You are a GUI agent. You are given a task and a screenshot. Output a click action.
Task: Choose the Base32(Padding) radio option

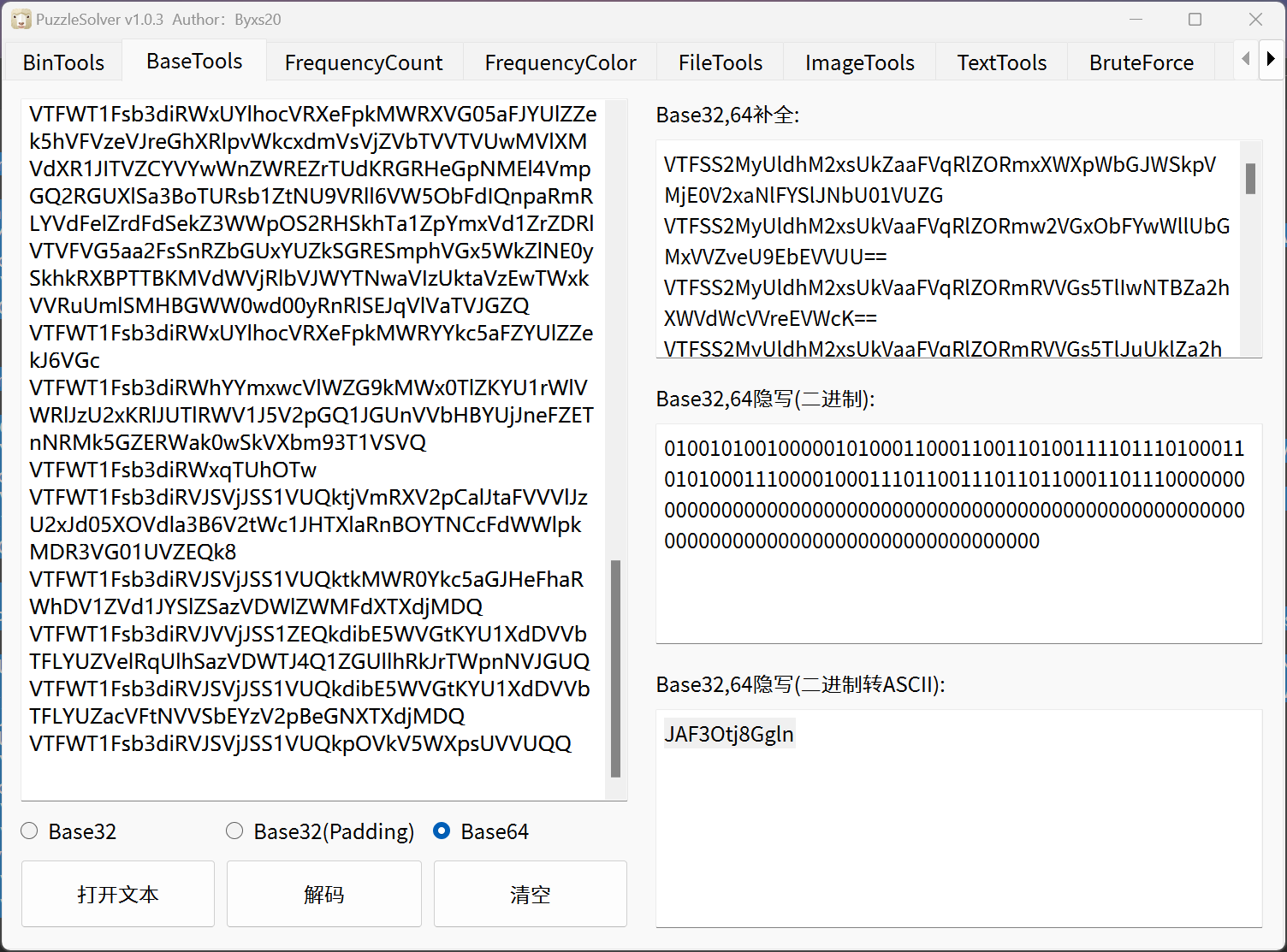[x=234, y=831]
